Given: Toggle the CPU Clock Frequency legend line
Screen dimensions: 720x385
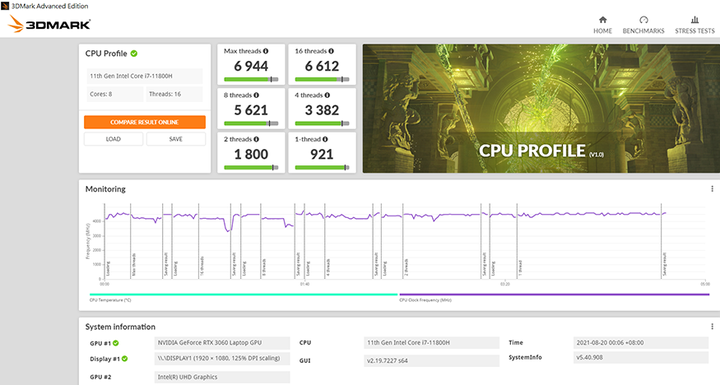Looking at the screenshot, I should (x=554, y=294).
